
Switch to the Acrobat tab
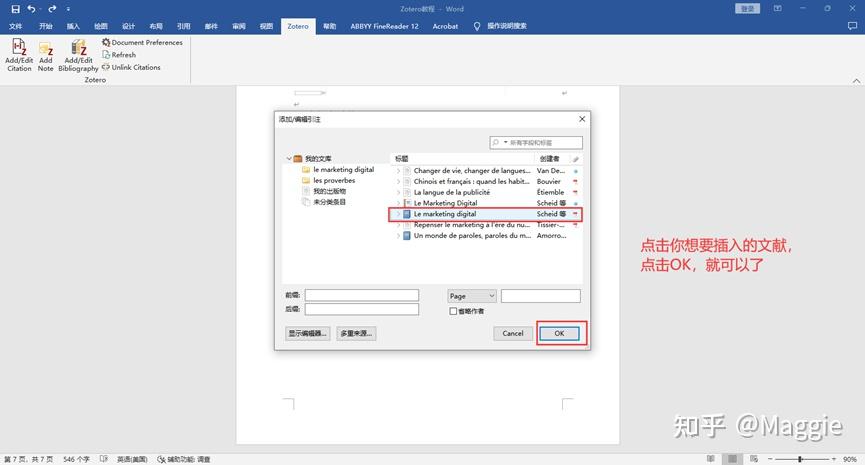click(x=445, y=26)
